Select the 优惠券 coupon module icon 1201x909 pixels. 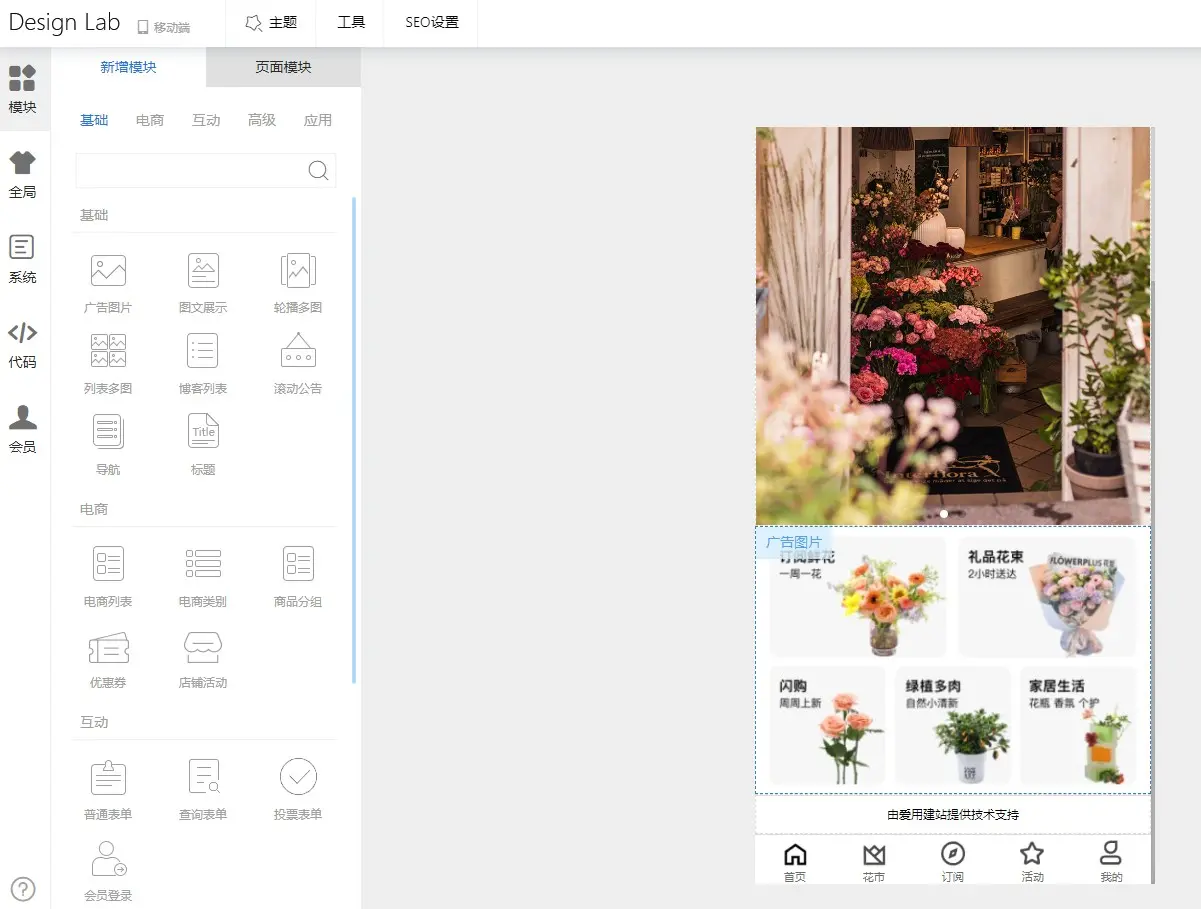click(108, 649)
